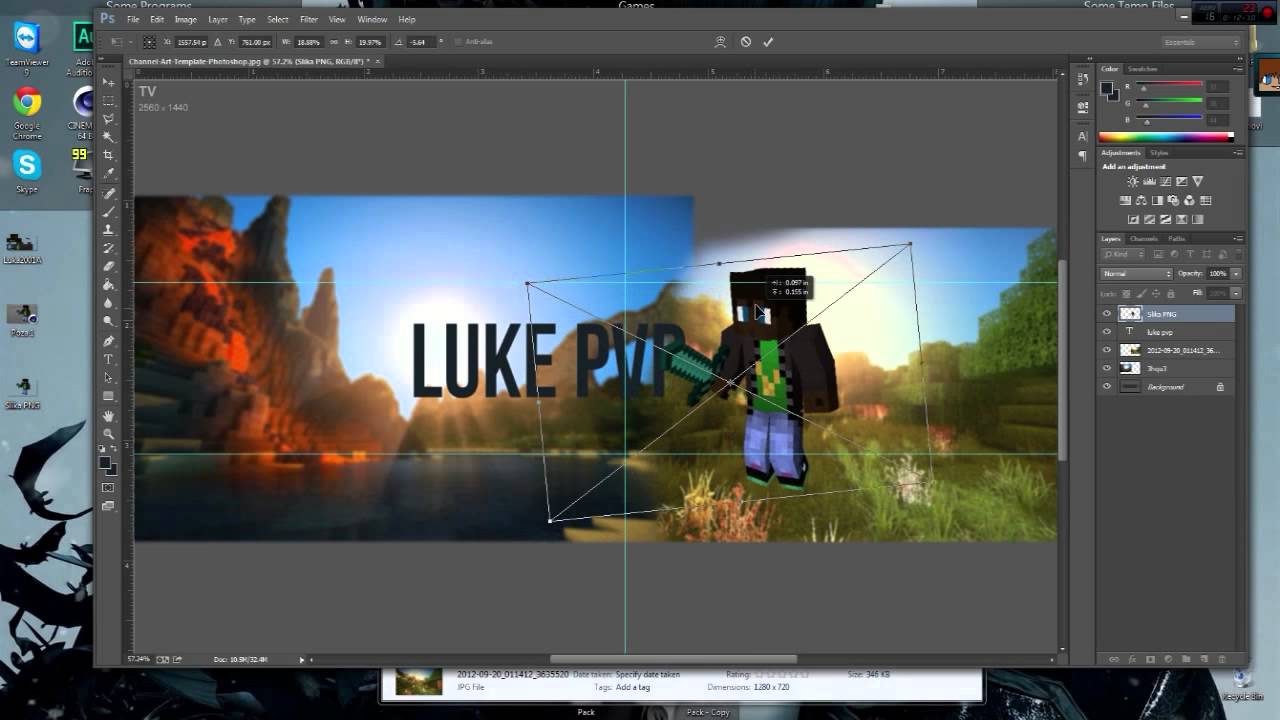Viewport: 1280px width, 720px height.
Task: Click the foreground color swatch in Color panel
Action: 1107,88
